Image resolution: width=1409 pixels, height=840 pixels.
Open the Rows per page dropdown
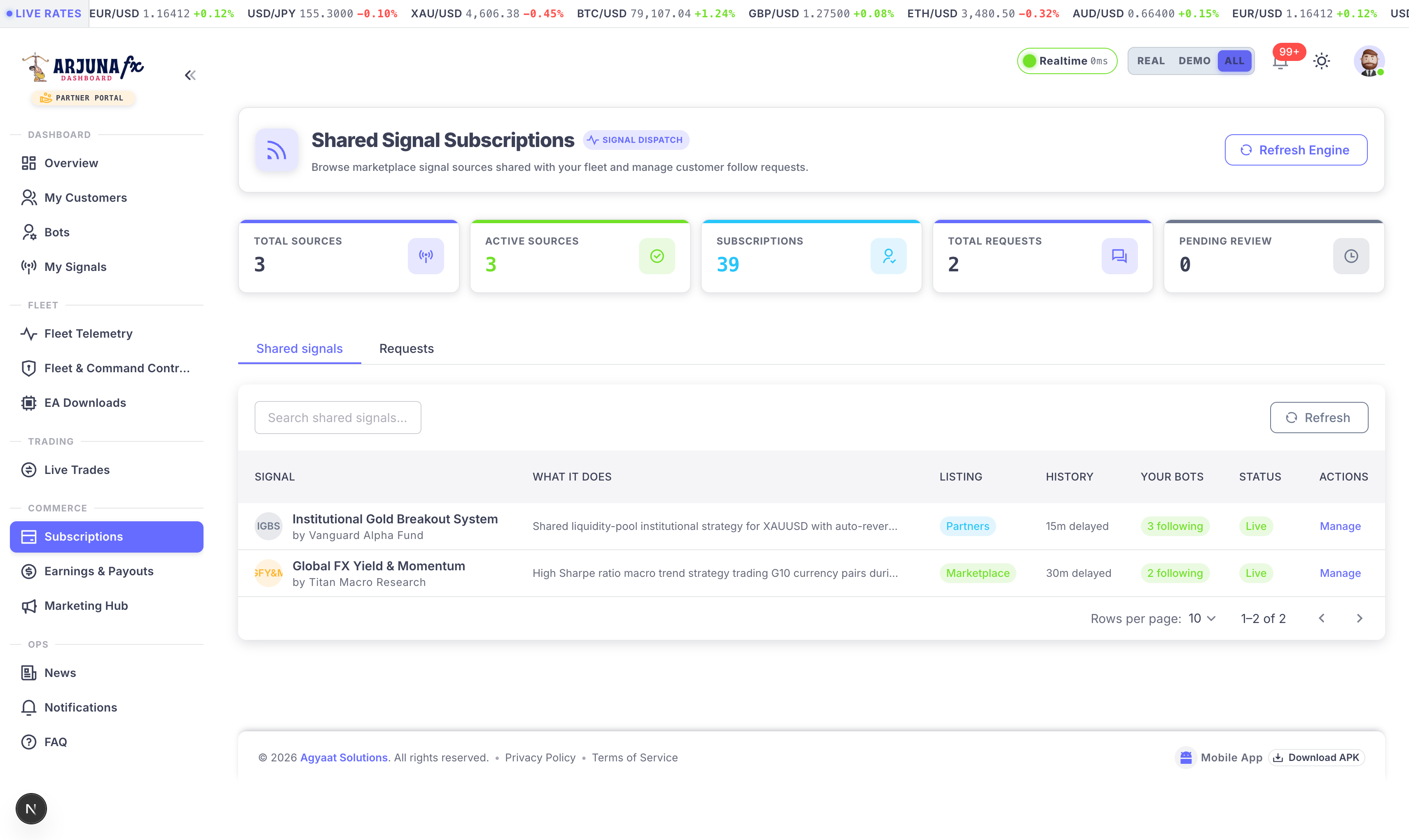(1202, 619)
